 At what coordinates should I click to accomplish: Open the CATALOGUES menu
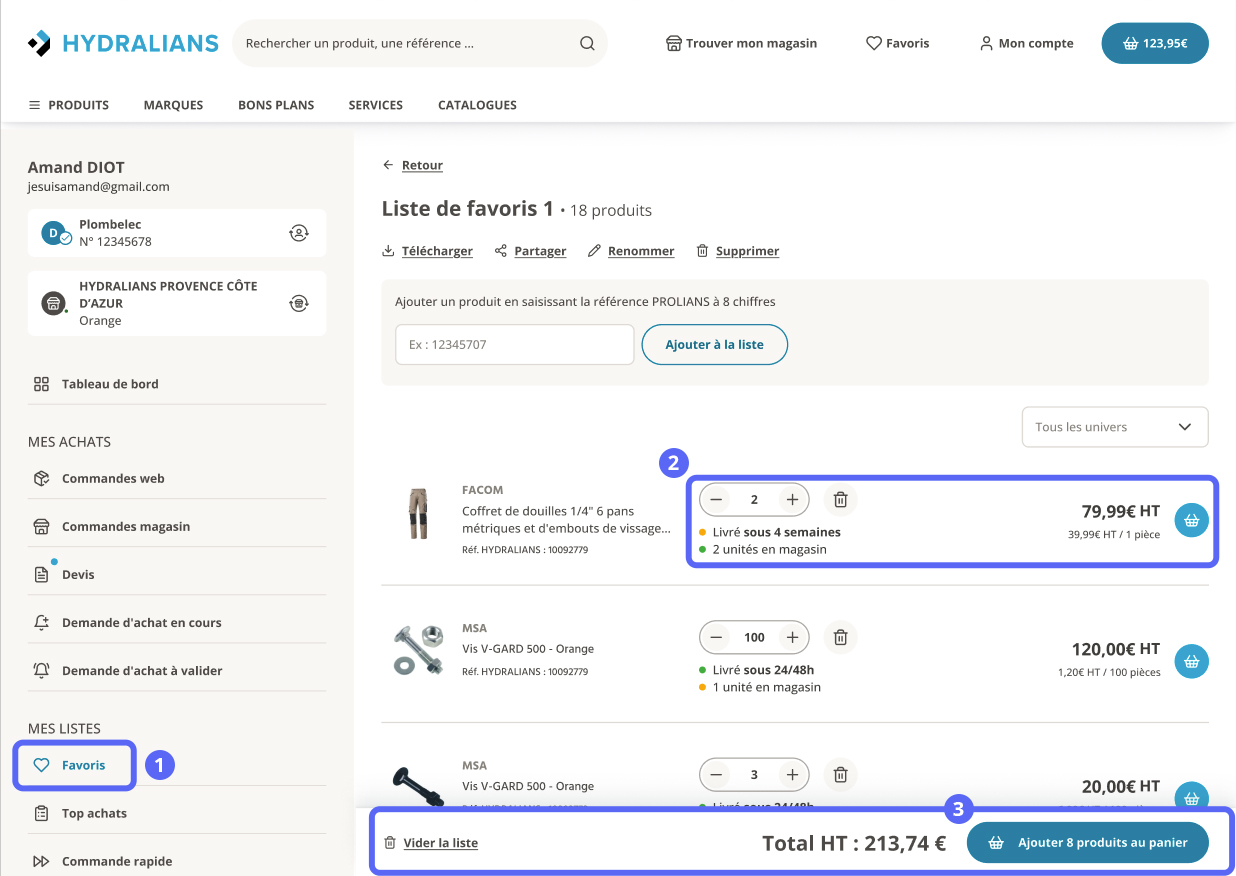(x=477, y=105)
